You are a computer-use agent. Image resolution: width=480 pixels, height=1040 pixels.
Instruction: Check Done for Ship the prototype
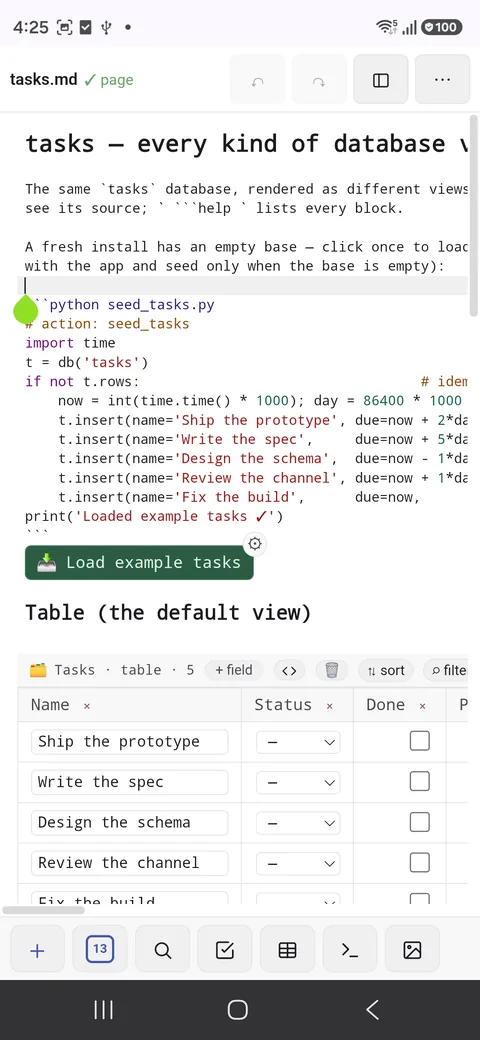420,741
